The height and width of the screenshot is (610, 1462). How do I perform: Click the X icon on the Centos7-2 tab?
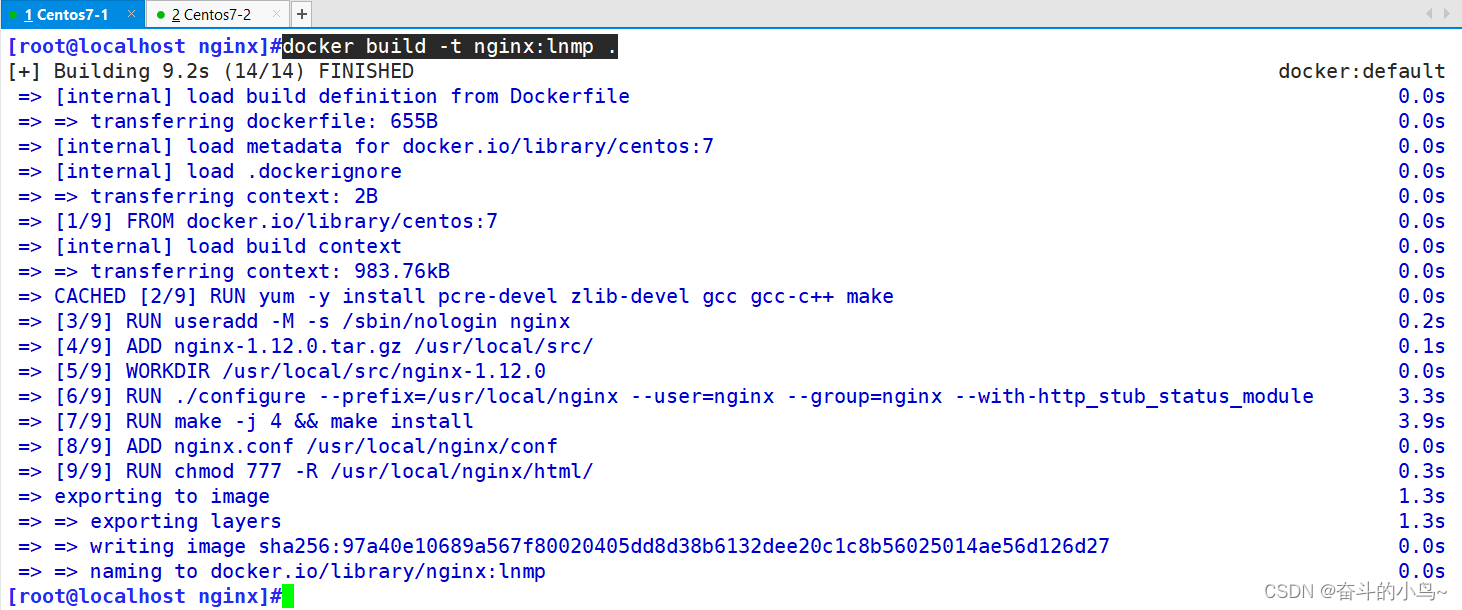click(278, 14)
